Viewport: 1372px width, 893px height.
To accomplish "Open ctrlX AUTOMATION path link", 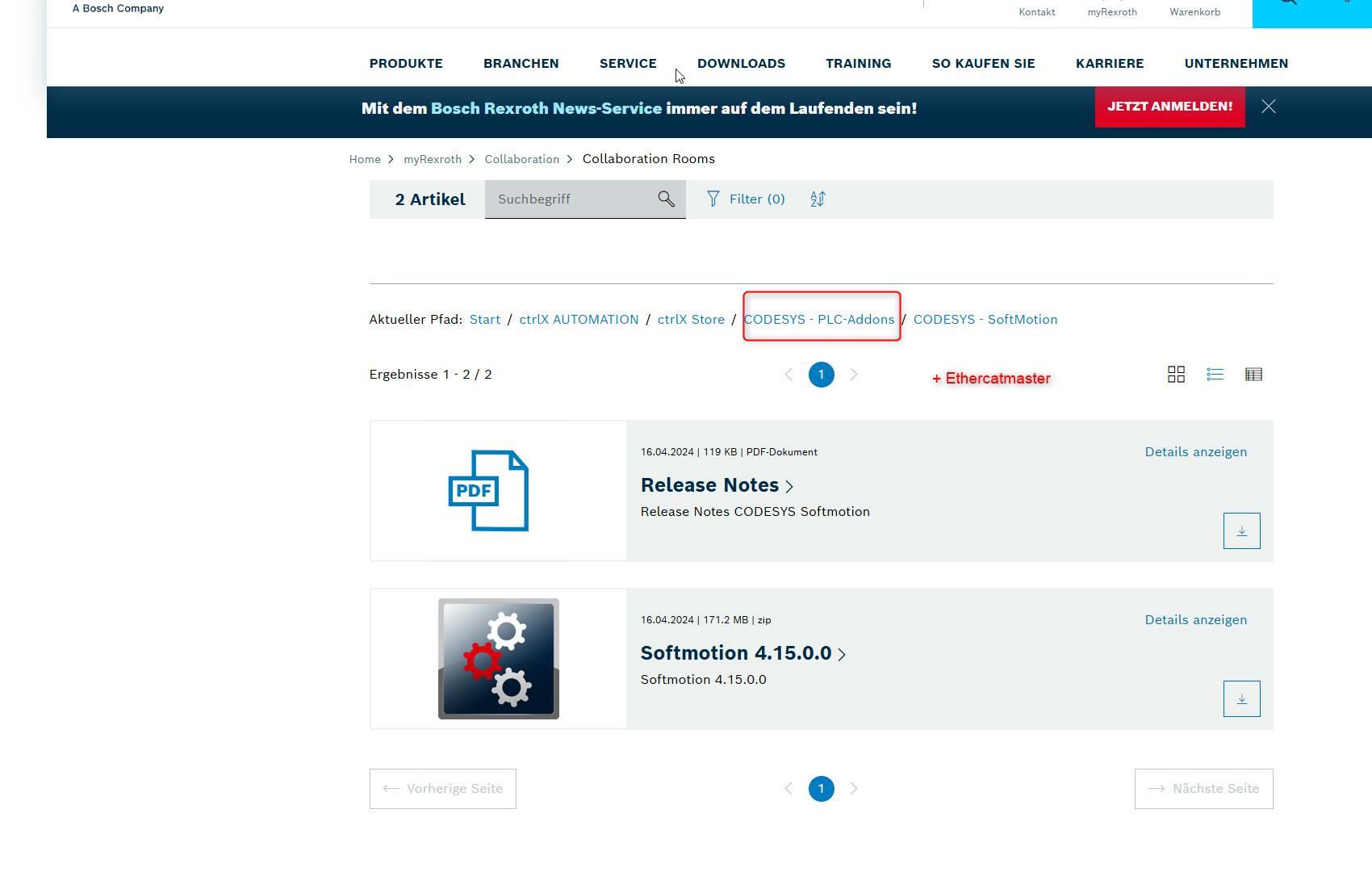I will pyautogui.click(x=579, y=319).
